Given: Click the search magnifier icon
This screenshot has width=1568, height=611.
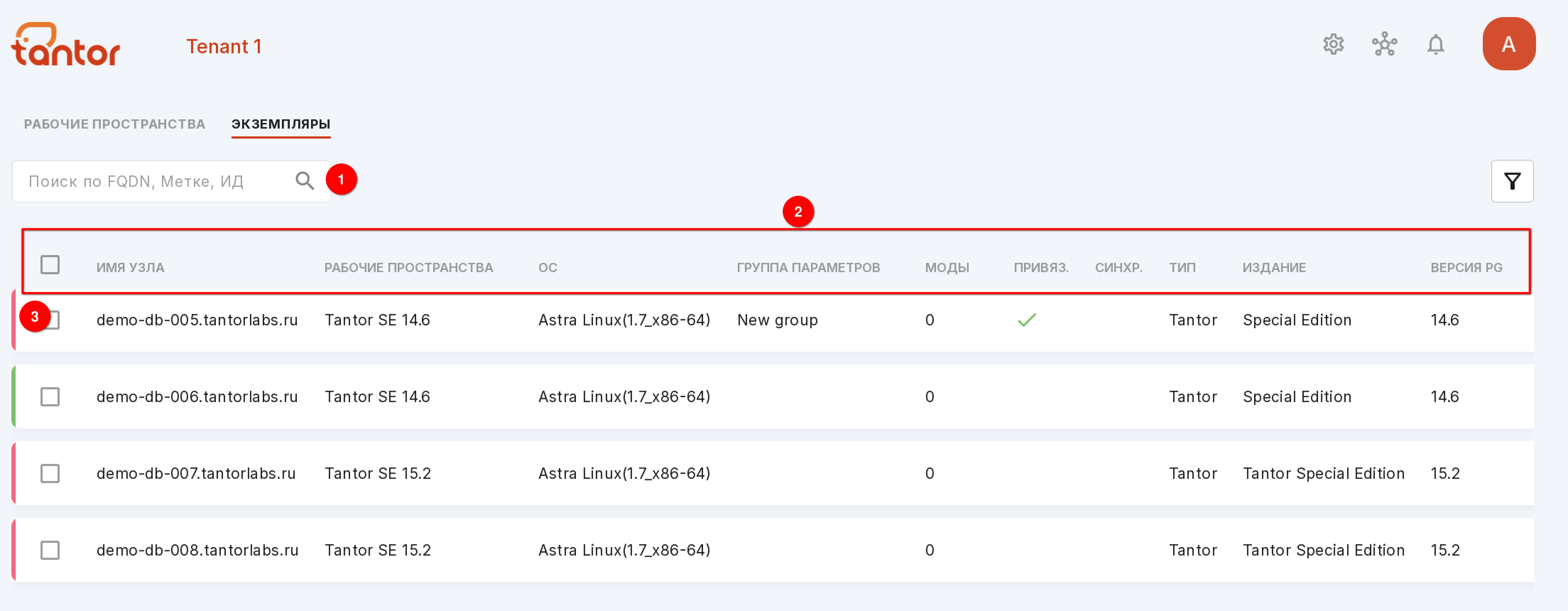Looking at the screenshot, I should tap(304, 181).
